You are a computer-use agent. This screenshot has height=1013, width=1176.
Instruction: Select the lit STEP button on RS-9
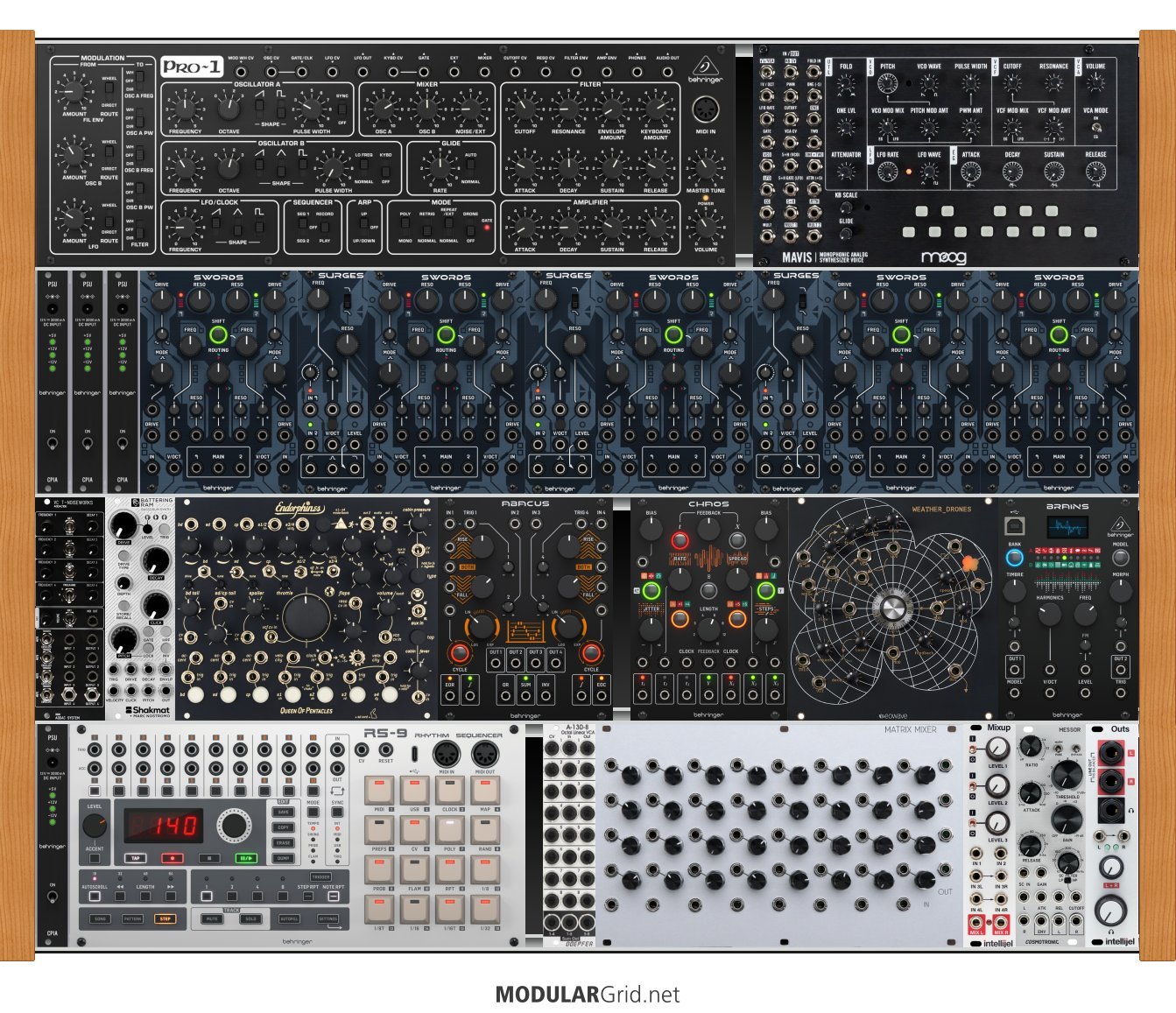pos(164,919)
